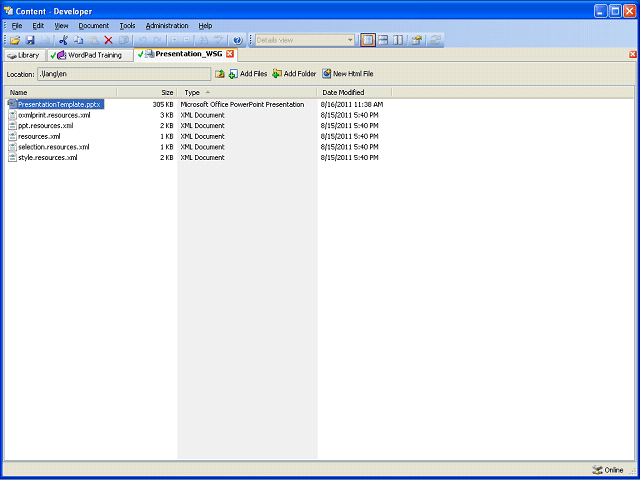Click the Save floppy disk icon

(30, 40)
